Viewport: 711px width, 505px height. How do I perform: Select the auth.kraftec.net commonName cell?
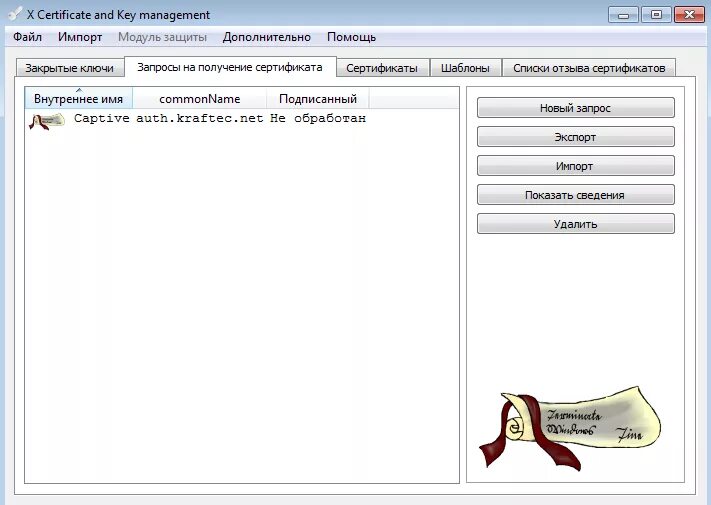pyautogui.click(x=200, y=118)
